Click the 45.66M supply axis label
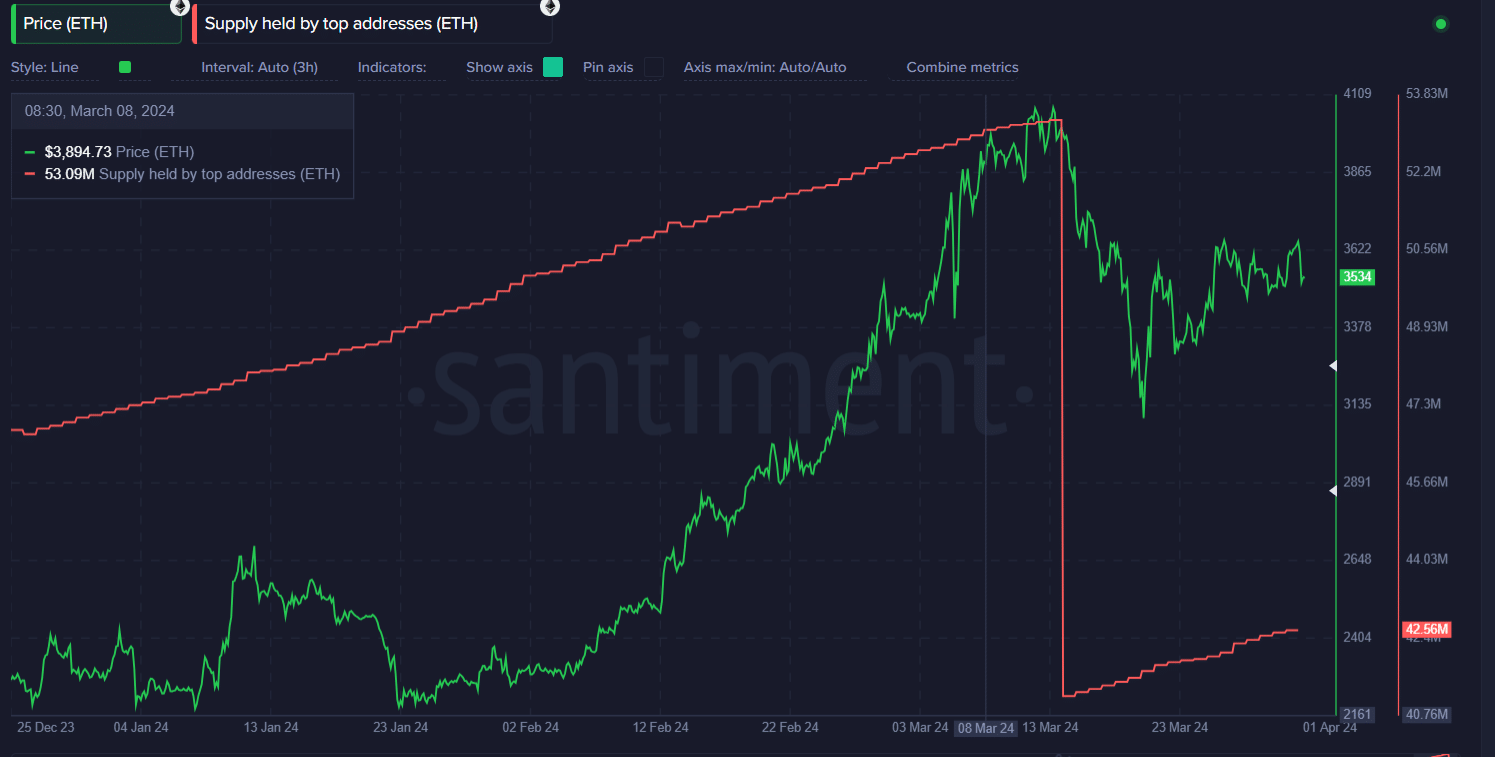Image resolution: width=1495 pixels, height=757 pixels. pyautogui.click(x=1427, y=482)
